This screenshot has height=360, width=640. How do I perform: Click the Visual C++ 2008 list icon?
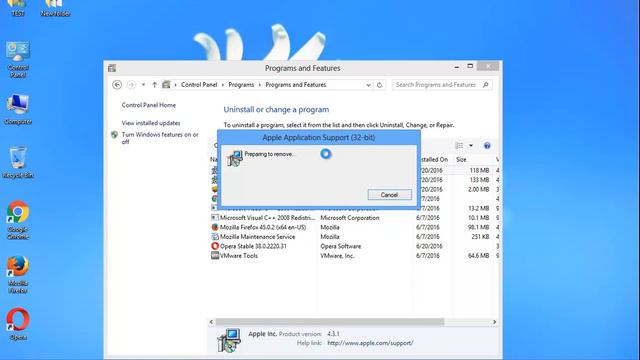(x=215, y=218)
